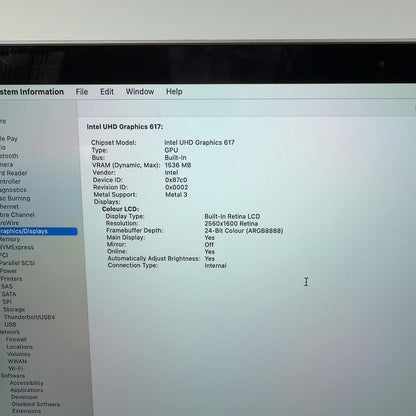Select Wi-Fi under Network
The height and width of the screenshot is (416, 416).
(x=16, y=368)
